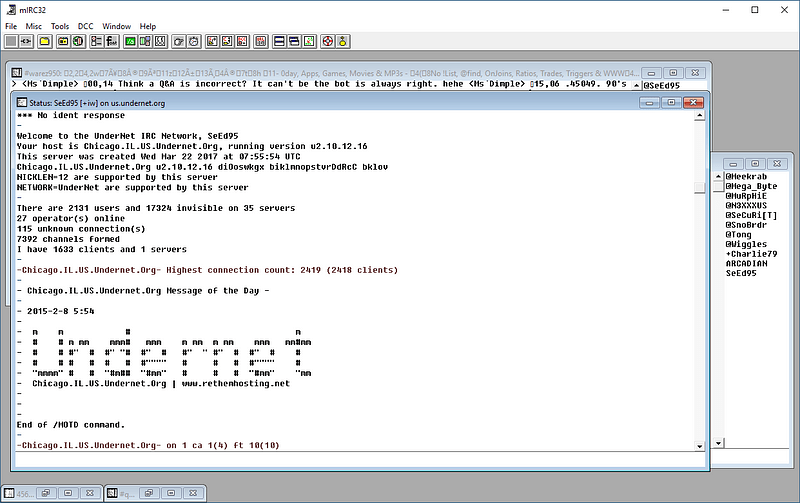Click the remote scripts toolbar icon
This screenshot has height=503, width=800.
click(161, 41)
